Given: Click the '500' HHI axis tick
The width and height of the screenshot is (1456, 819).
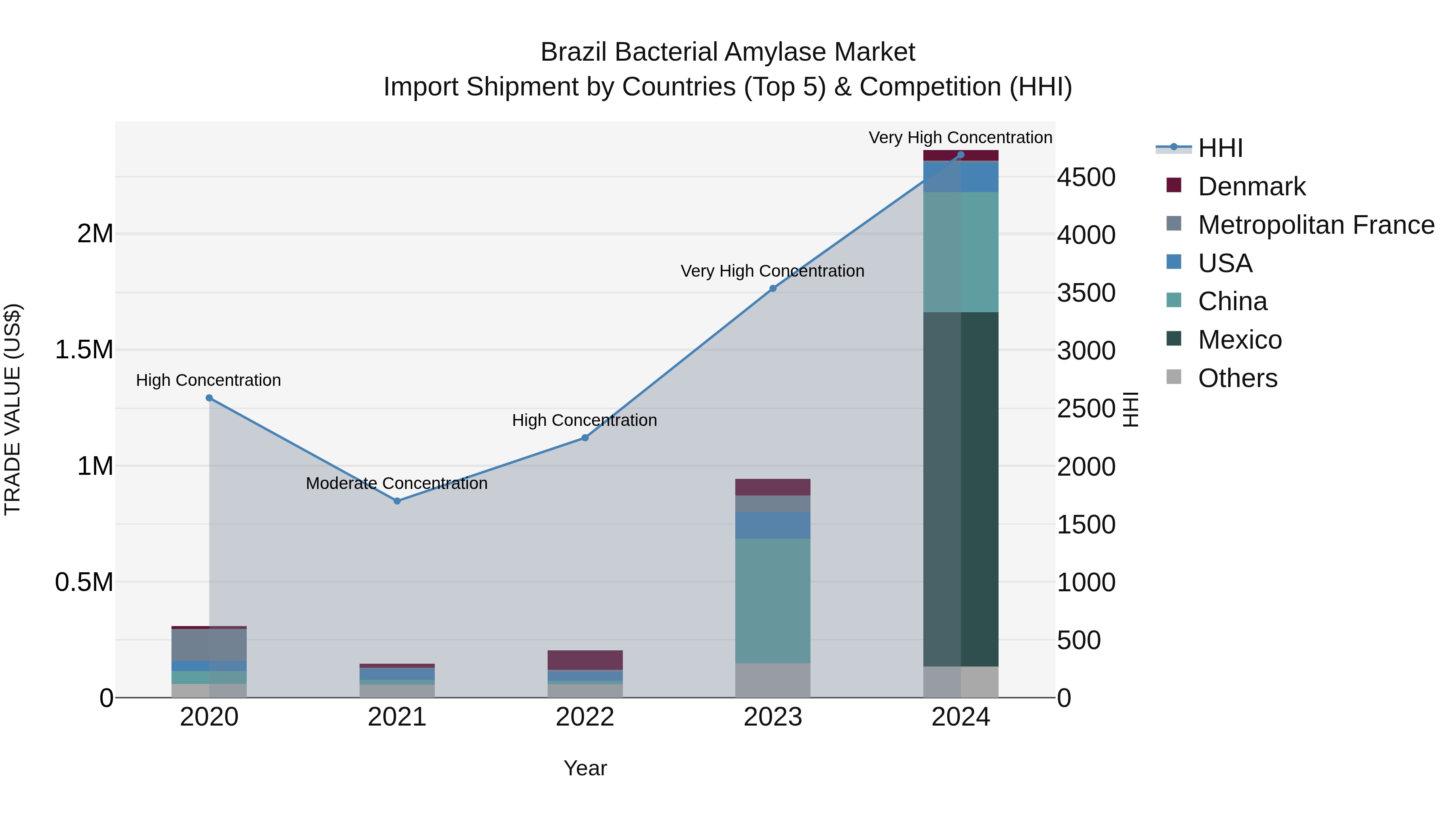Looking at the screenshot, I should 1079,640.
